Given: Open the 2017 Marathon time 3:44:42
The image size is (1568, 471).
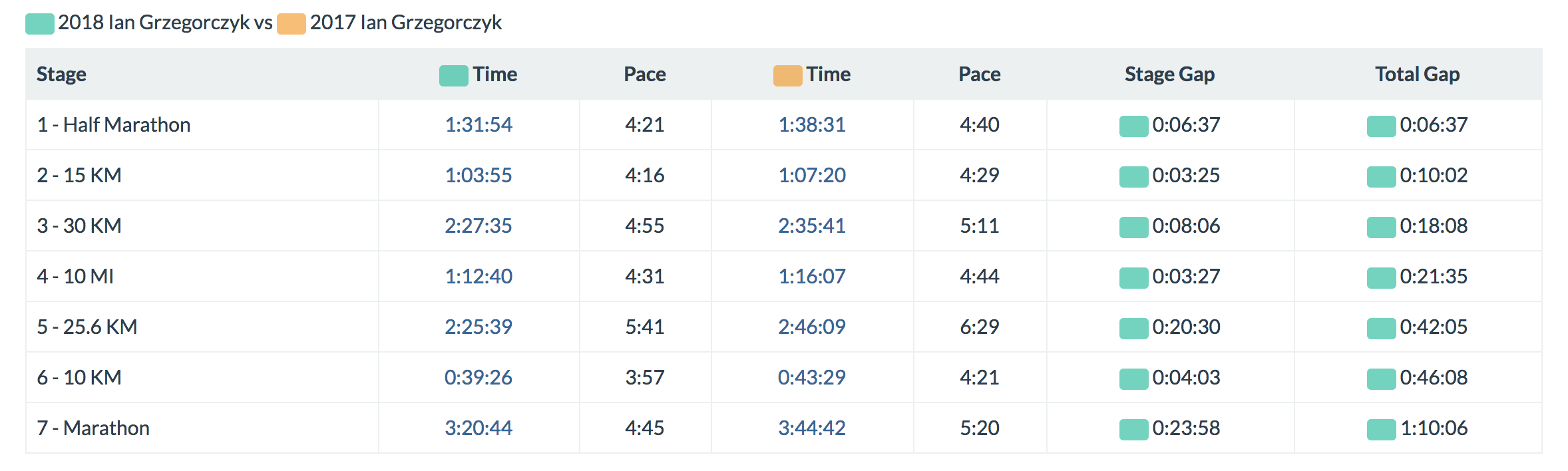Looking at the screenshot, I should (812, 428).
